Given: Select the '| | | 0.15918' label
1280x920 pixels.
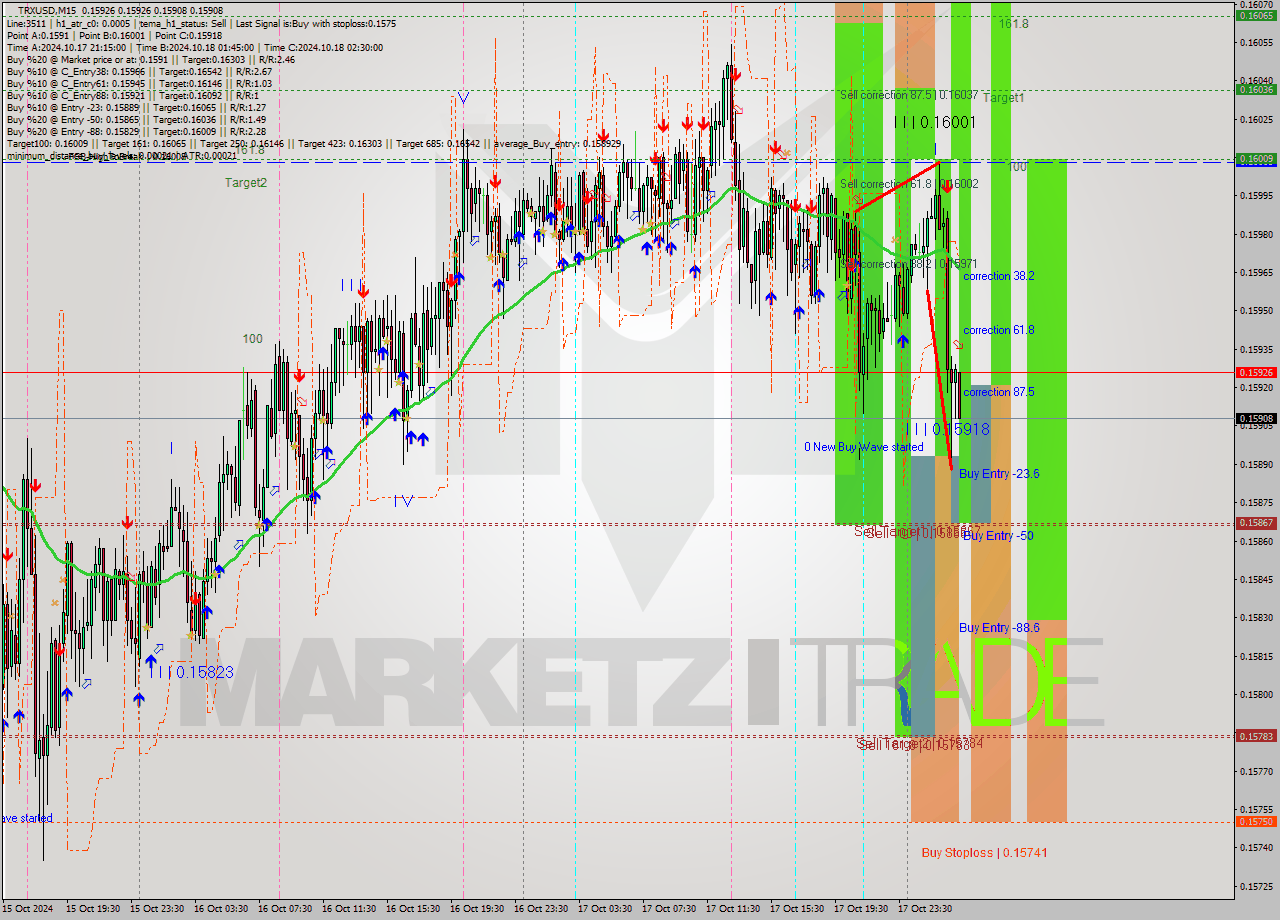Looking at the screenshot, I should point(950,429).
